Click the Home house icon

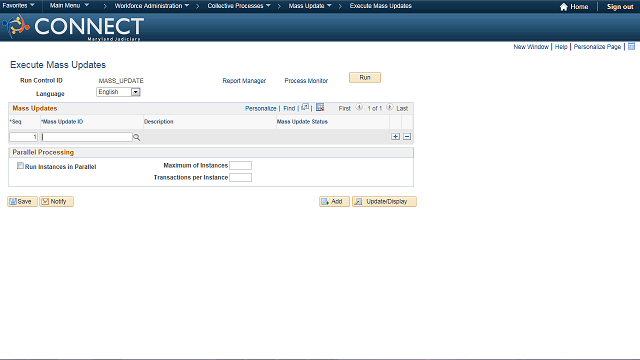point(564,7)
